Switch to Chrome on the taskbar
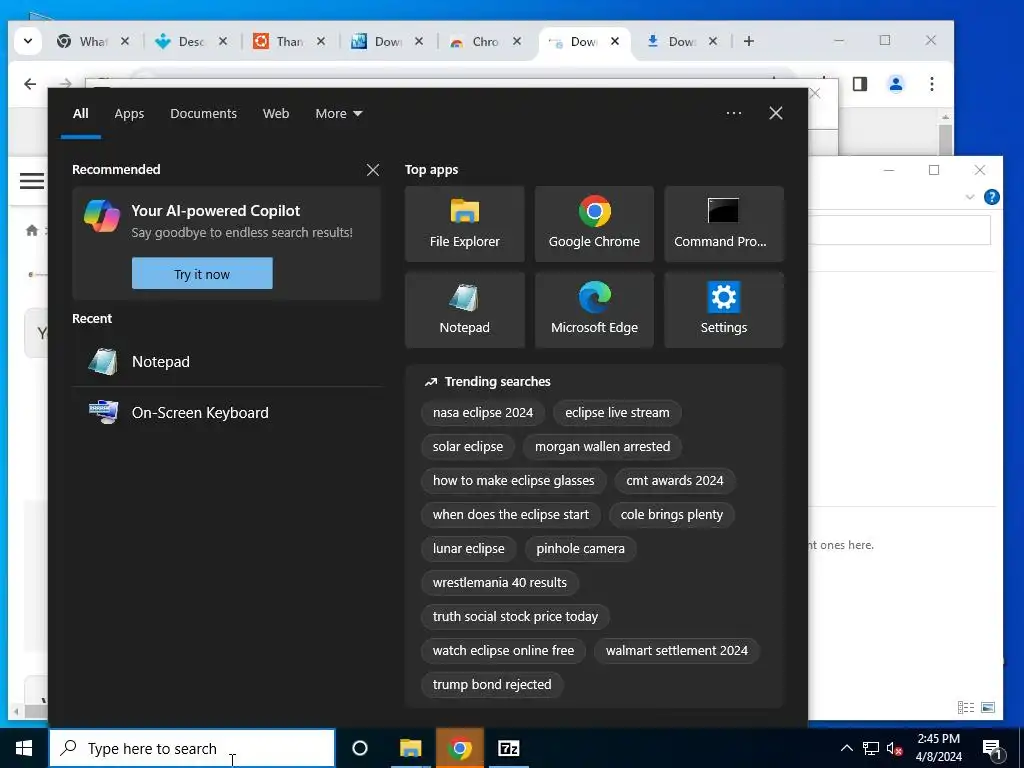 pyautogui.click(x=460, y=748)
